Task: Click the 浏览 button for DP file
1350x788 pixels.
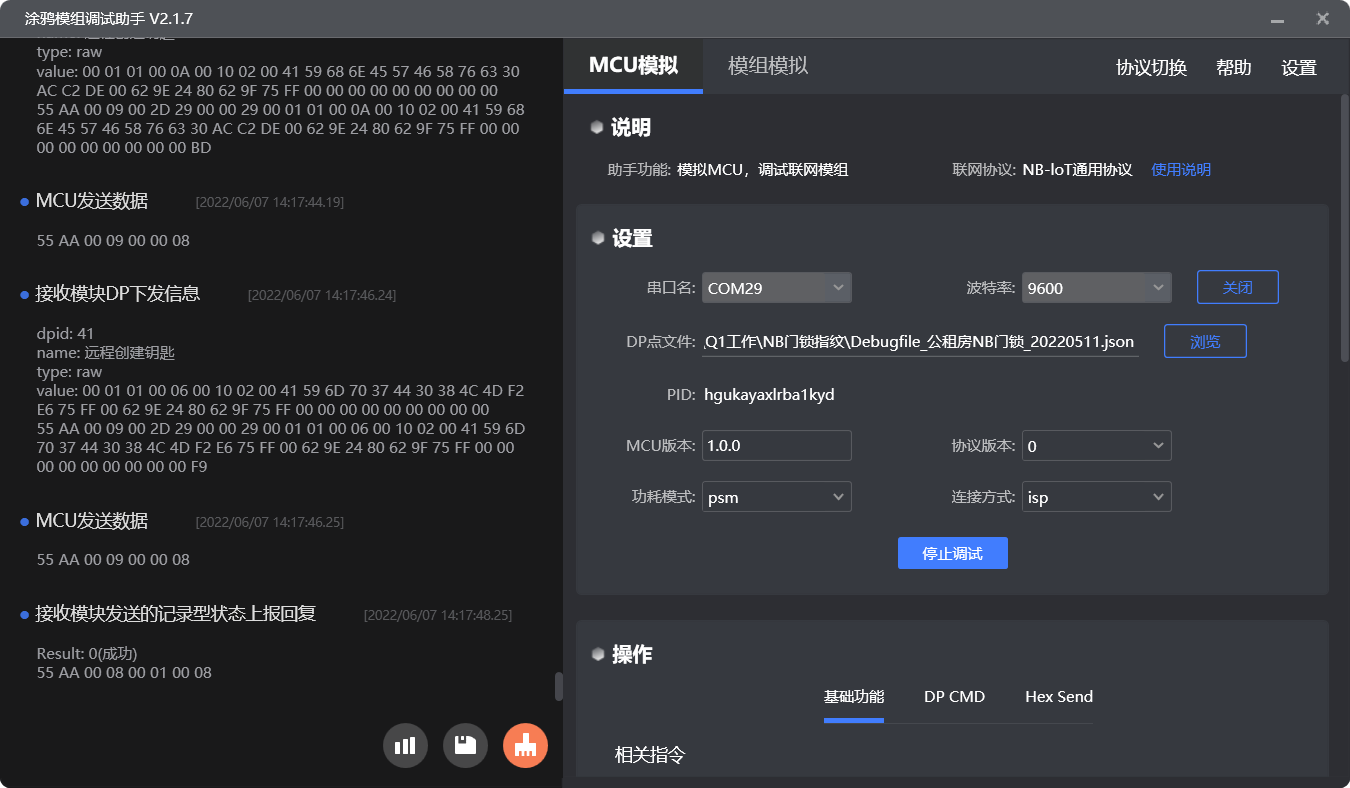Action: pos(1205,341)
